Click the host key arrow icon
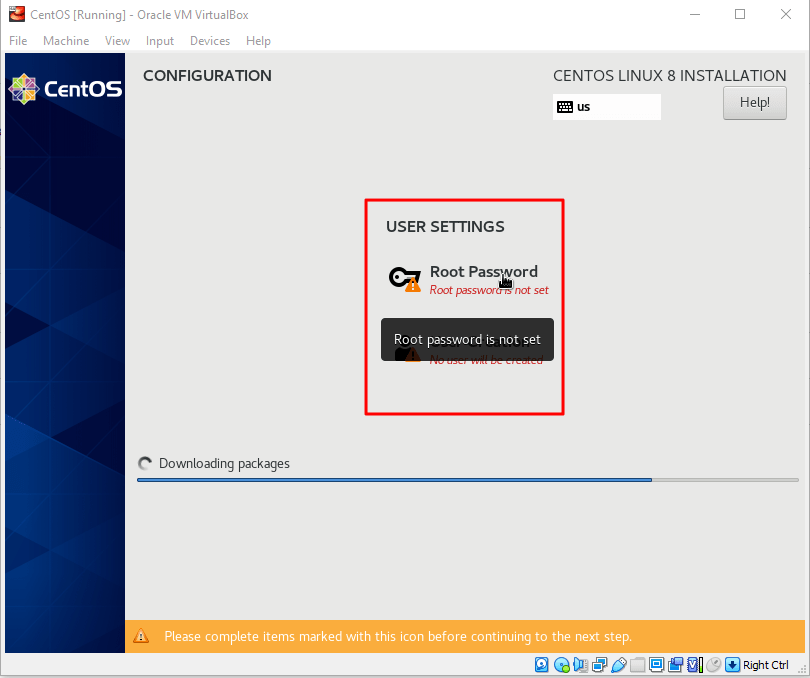The image size is (810, 678). coord(733,665)
